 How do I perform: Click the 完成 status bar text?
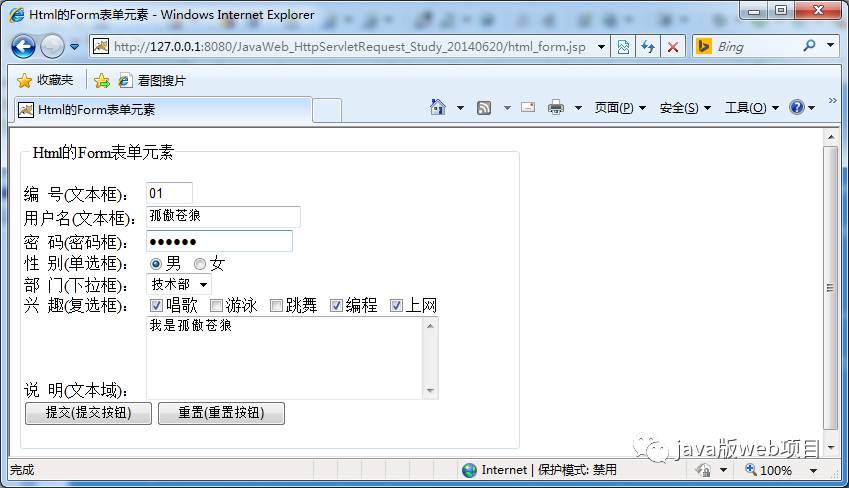(22, 470)
